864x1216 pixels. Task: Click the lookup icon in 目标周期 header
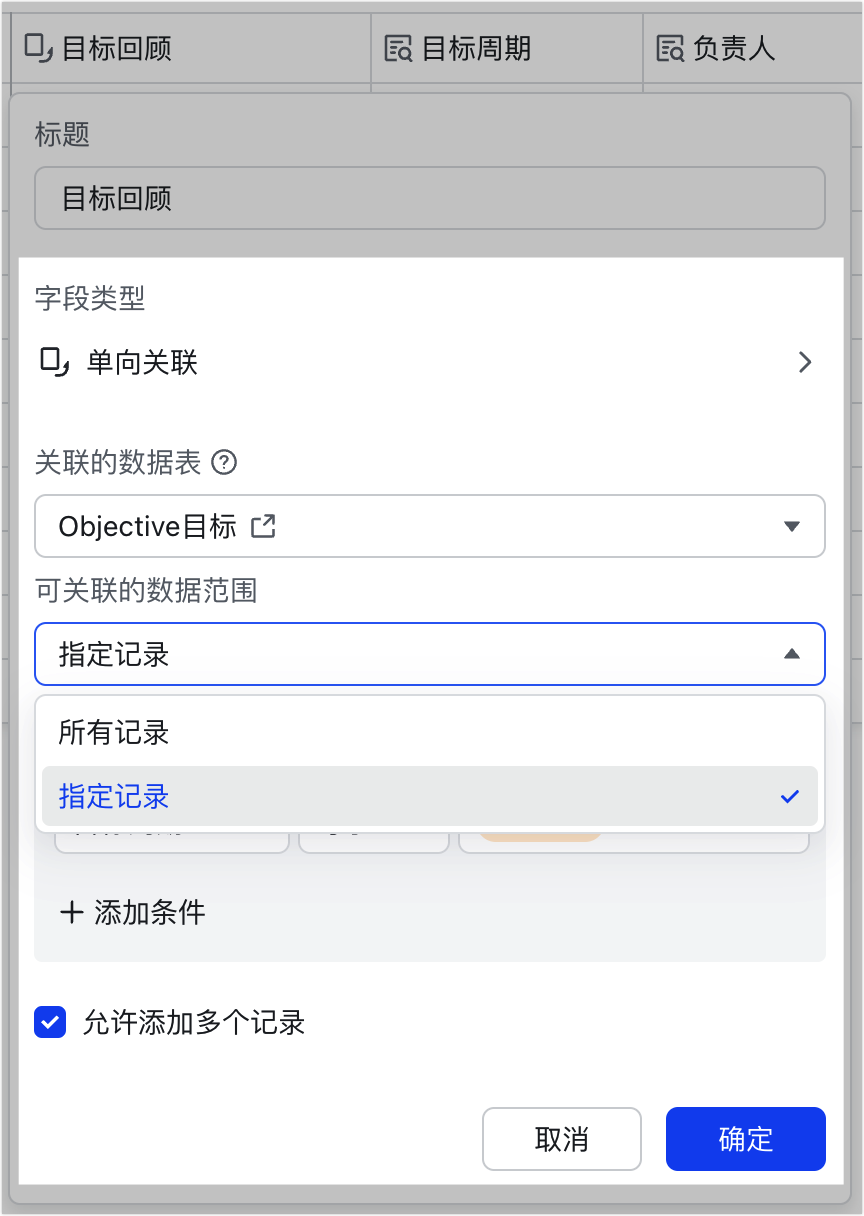[399, 48]
